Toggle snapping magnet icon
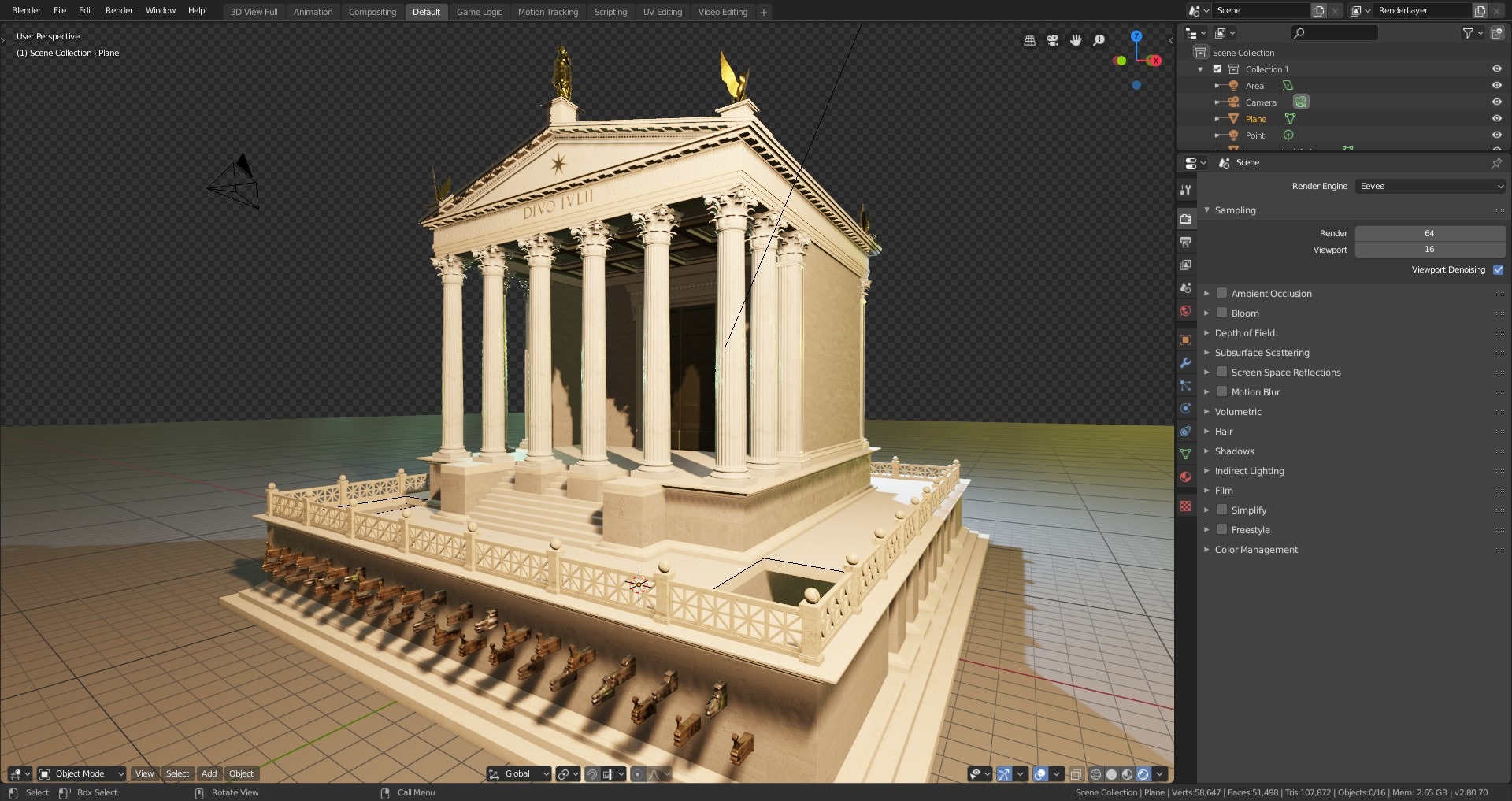The height and width of the screenshot is (801, 1512). coord(593,774)
